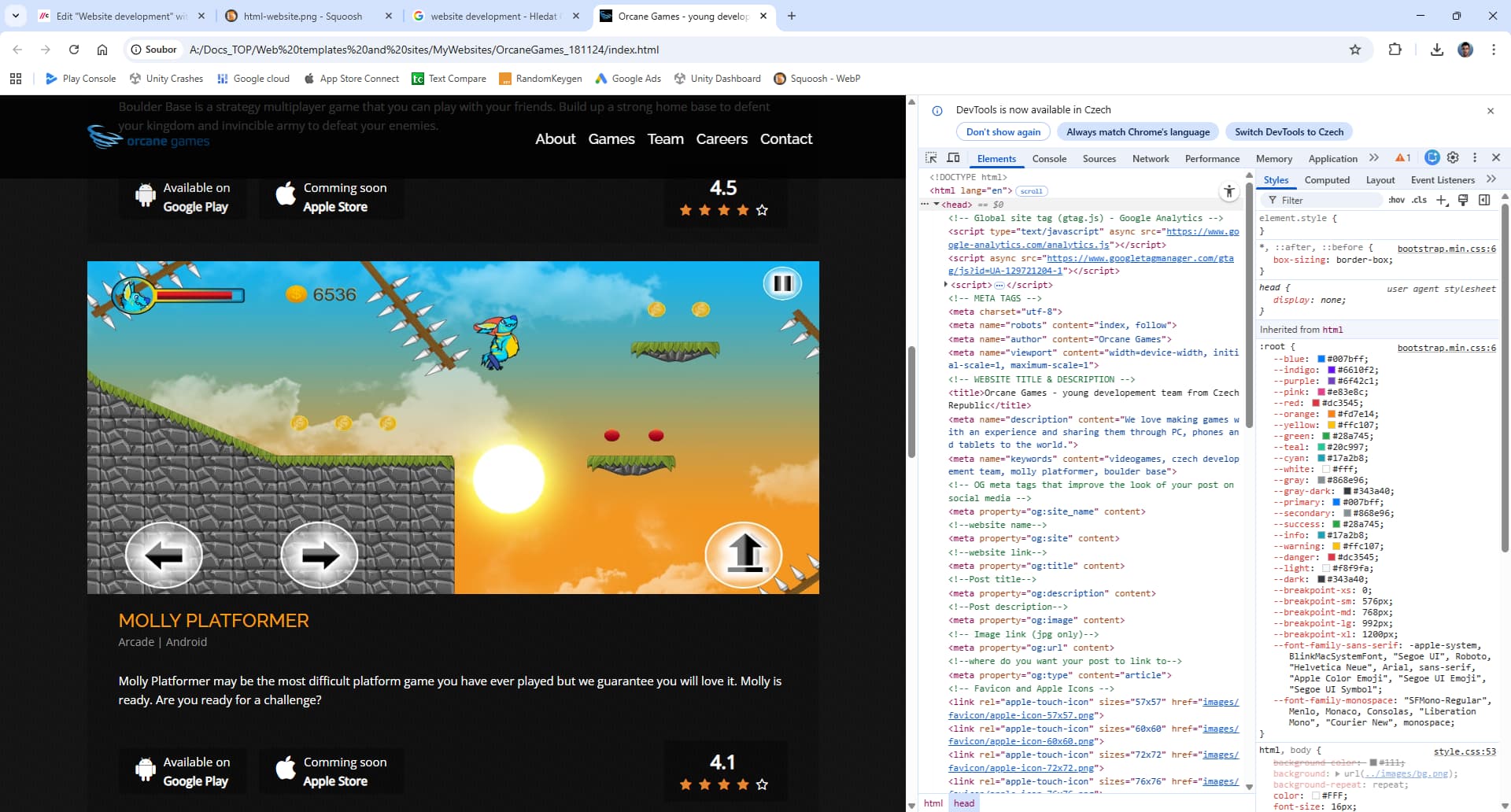The height and width of the screenshot is (812, 1511).
Task: Switch to the Console tab
Action: (1050, 158)
